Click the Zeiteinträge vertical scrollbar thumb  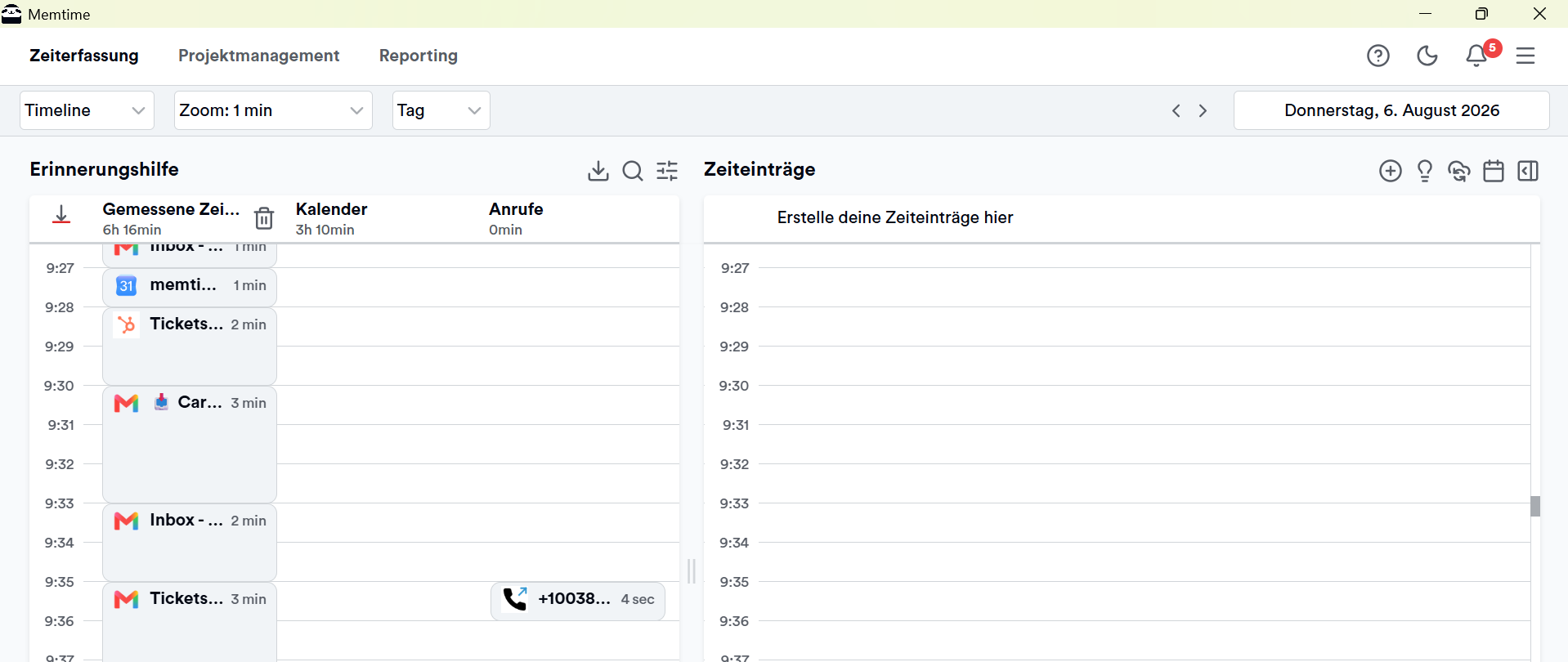click(1535, 506)
